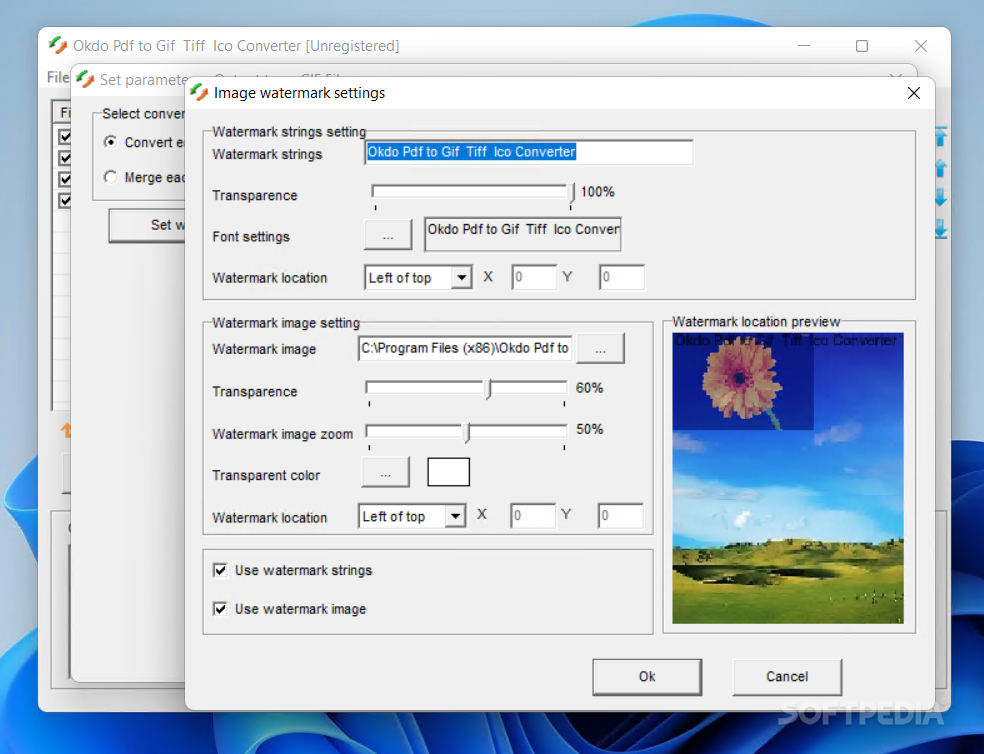Open Font settings browse button
This screenshot has width=984, height=754.
(x=388, y=235)
